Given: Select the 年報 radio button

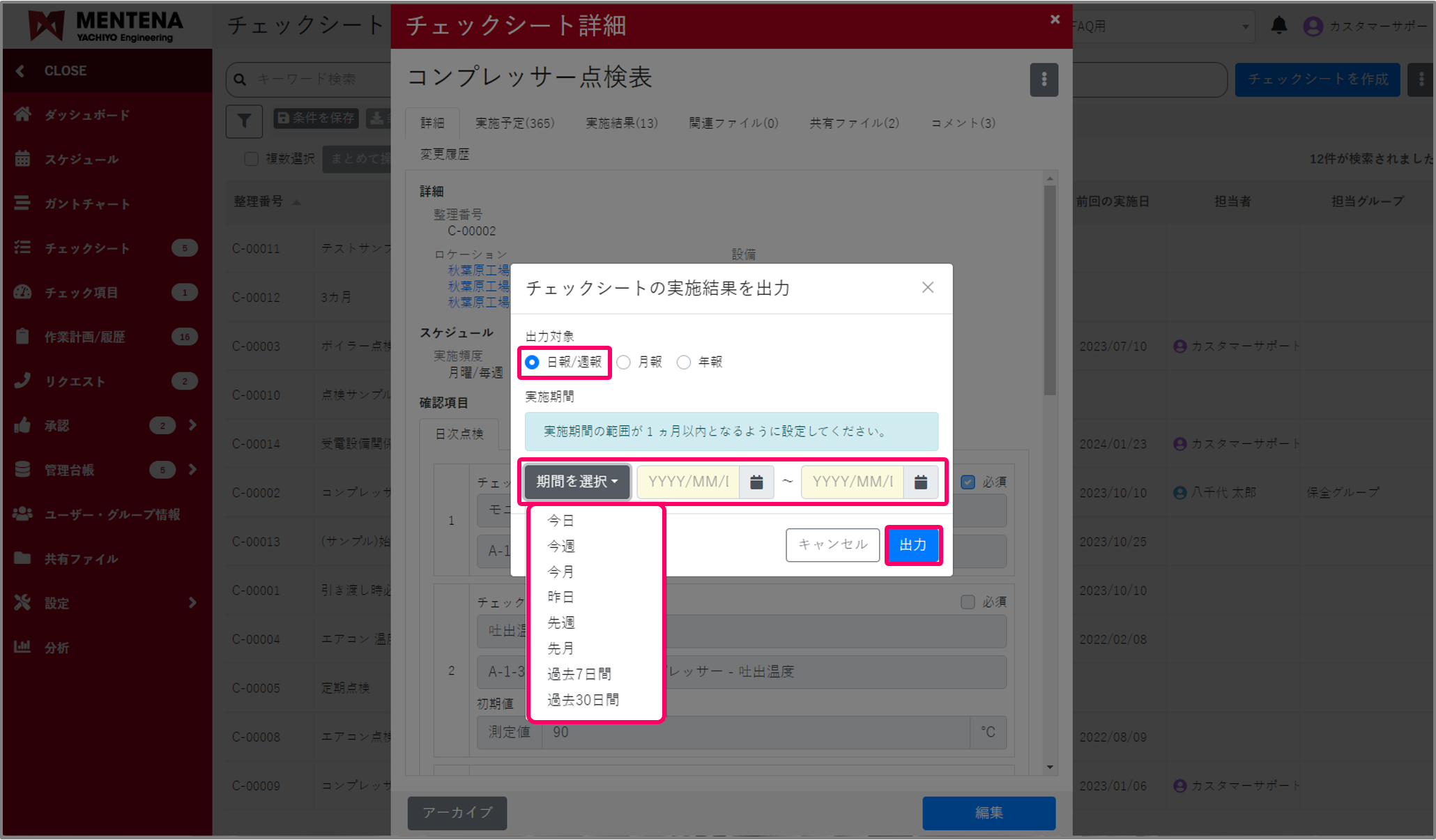Looking at the screenshot, I should pyautogui.click(x=684, y=362).
